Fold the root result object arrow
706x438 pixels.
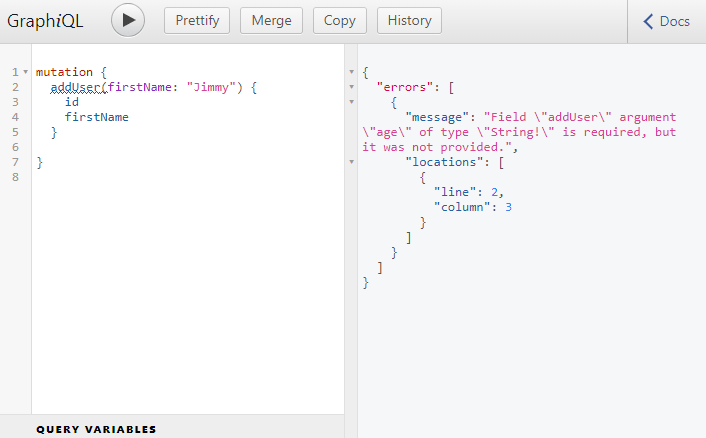[351, 73]
